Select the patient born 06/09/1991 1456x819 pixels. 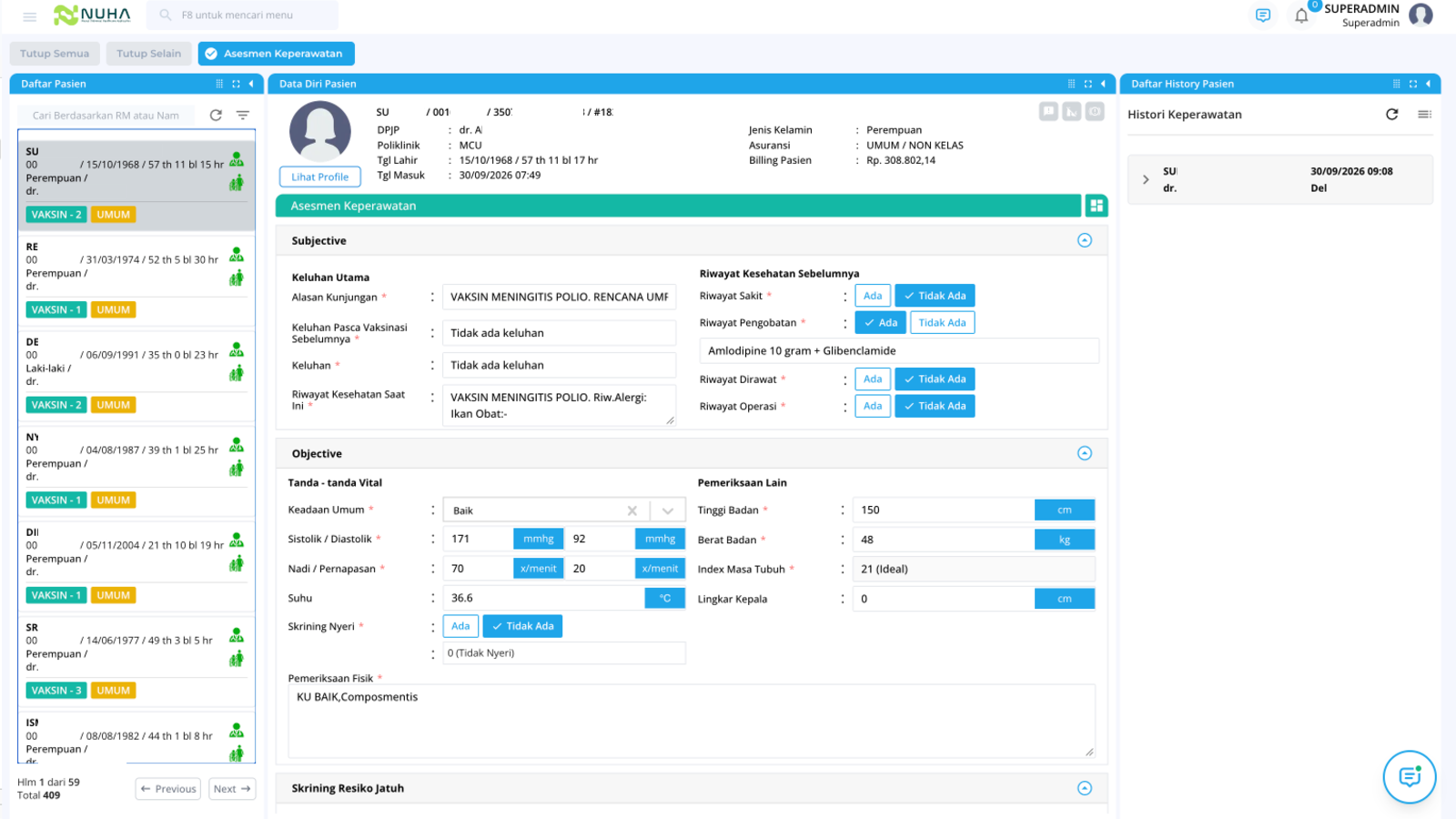[136, 374]
